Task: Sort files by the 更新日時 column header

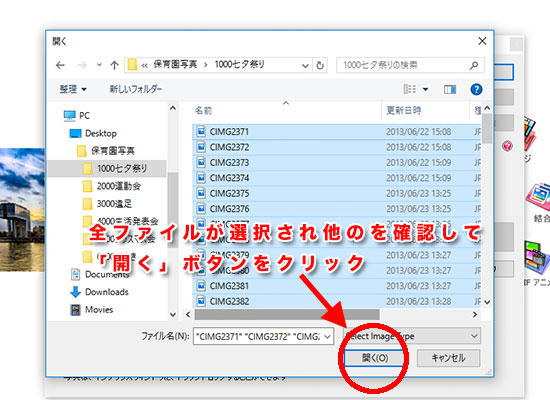Action: point(403,111)
